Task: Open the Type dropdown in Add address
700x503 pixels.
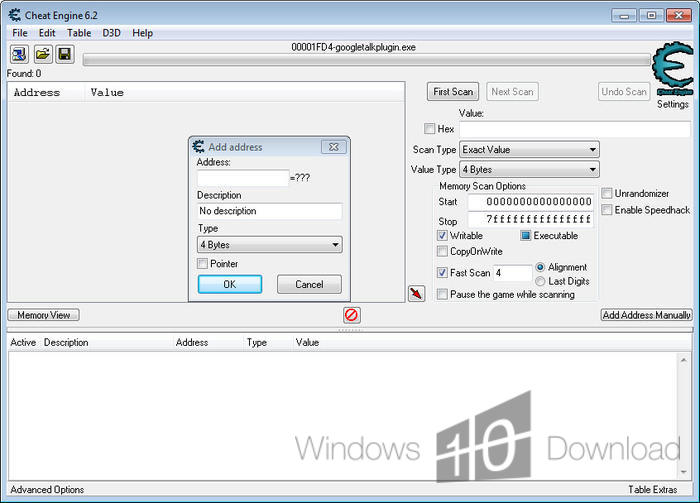Action: coord(270,245)
